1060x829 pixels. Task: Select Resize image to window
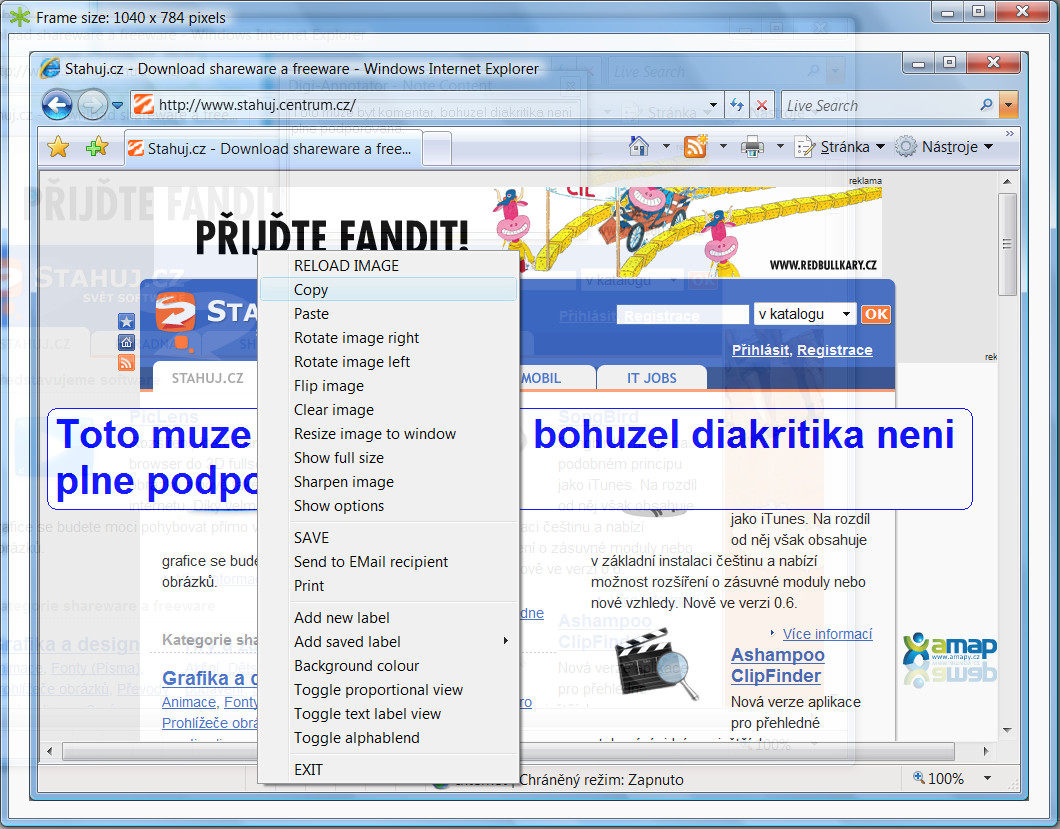pyautogui.click(x=388, y=433)
